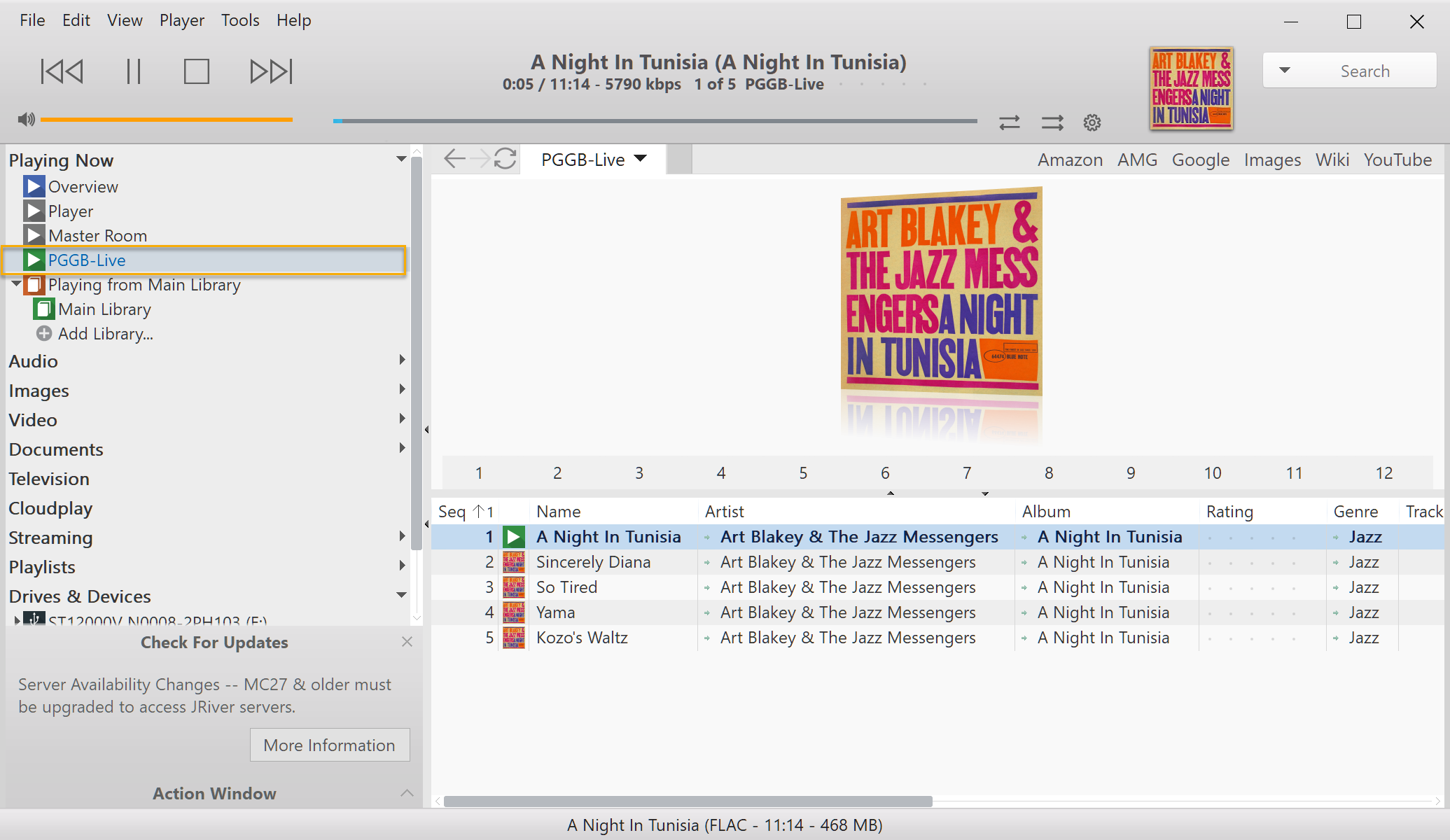Select the Master Room zone

pos(97,236)
